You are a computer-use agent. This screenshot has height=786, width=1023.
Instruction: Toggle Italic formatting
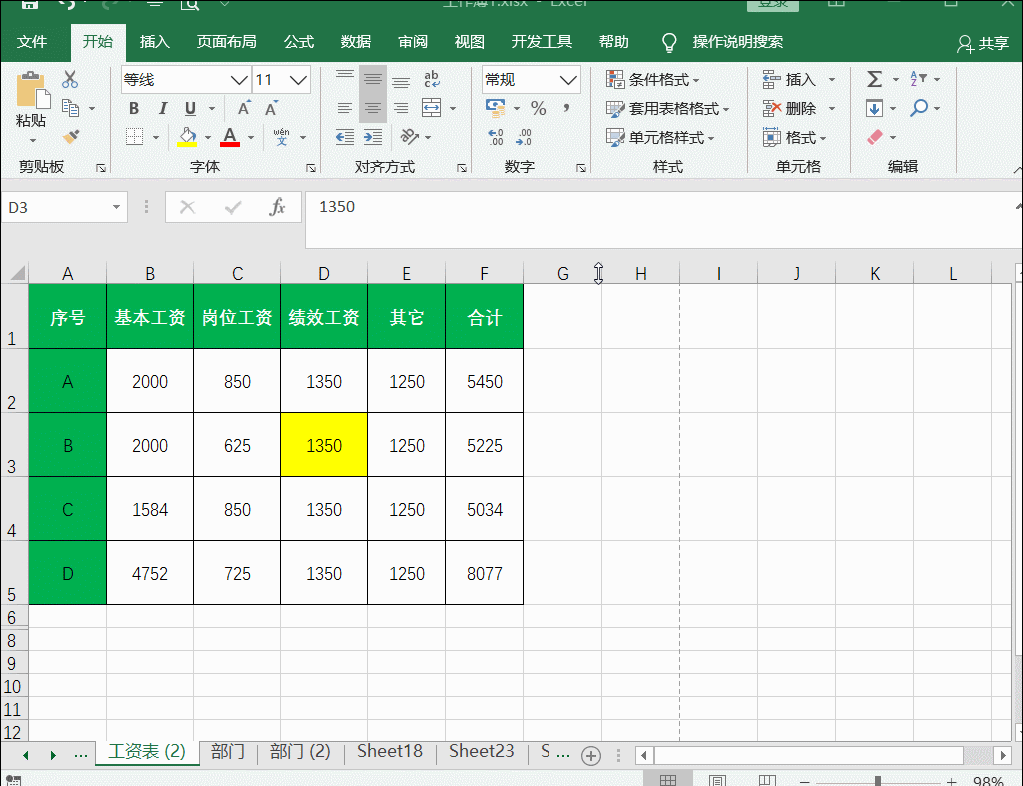[x=162, y=108]
